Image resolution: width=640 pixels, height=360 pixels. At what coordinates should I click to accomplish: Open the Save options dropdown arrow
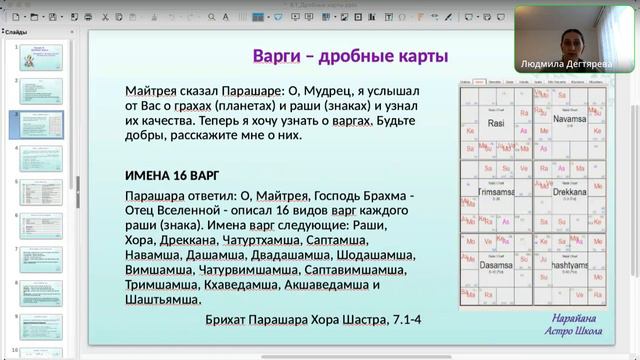tap(62, 17)
